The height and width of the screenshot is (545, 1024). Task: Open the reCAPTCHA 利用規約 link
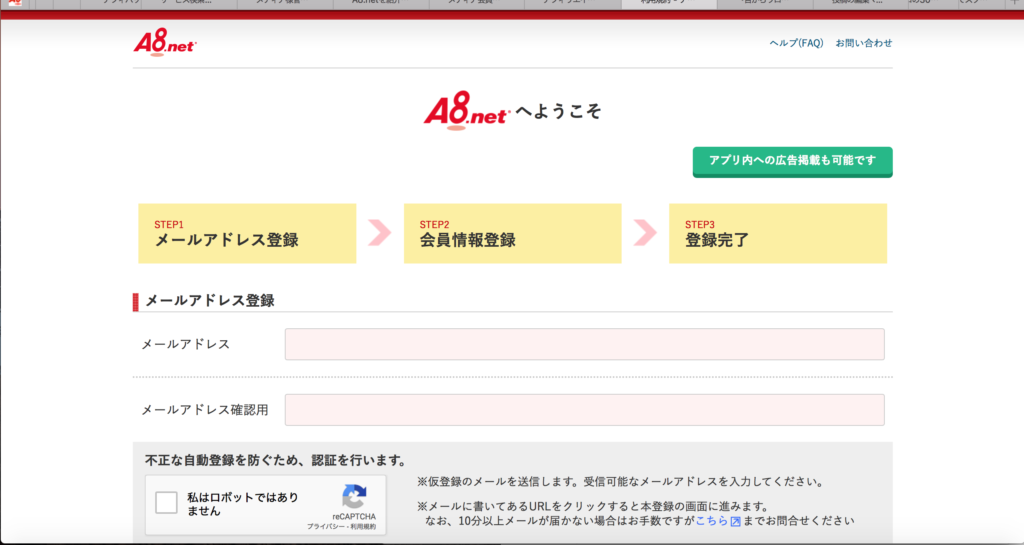point(363,526)
